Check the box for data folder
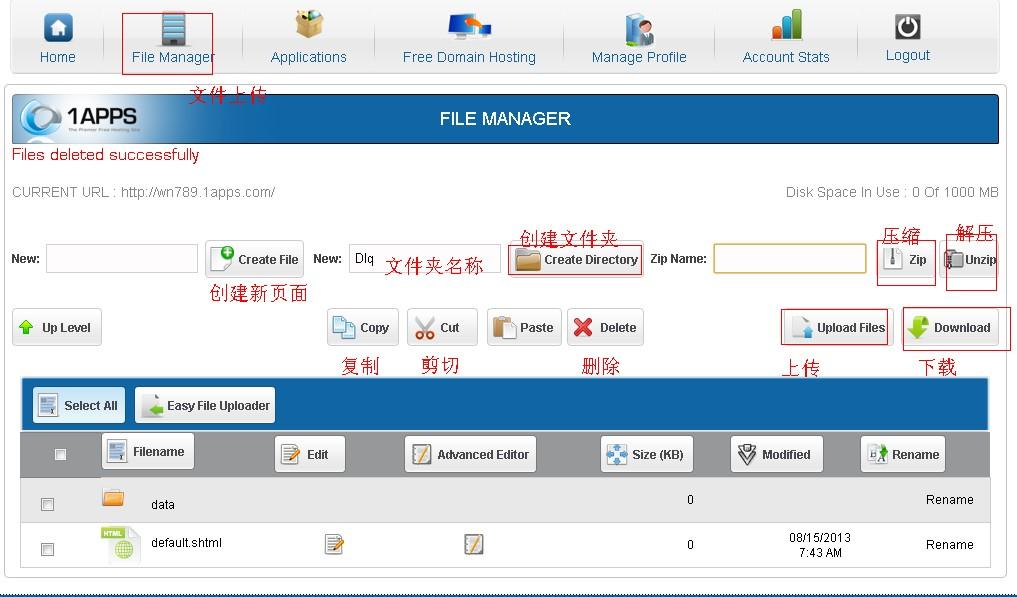 click(x=47, y=504)
